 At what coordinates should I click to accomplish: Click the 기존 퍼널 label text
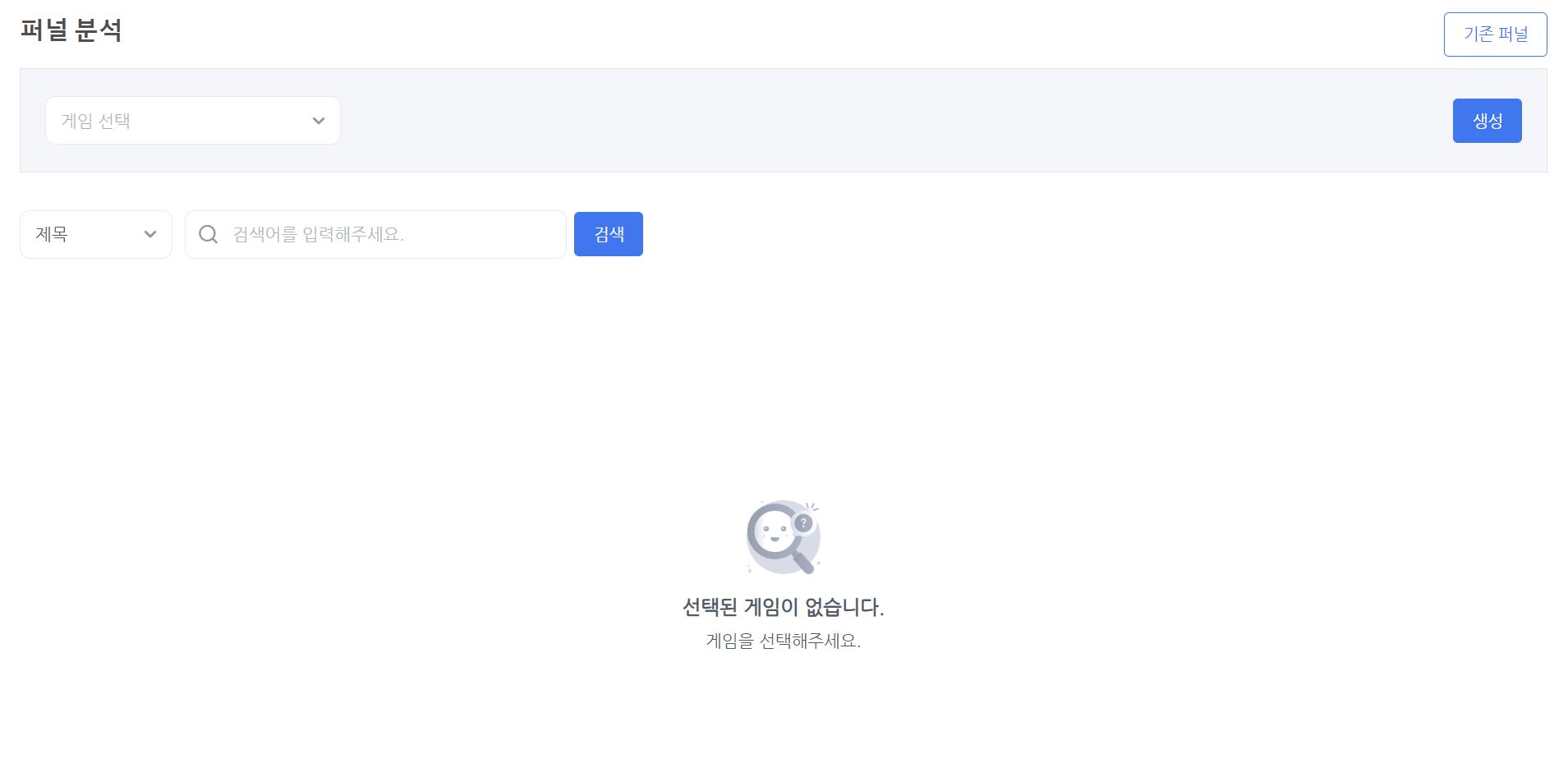(x=1495, y=34)
